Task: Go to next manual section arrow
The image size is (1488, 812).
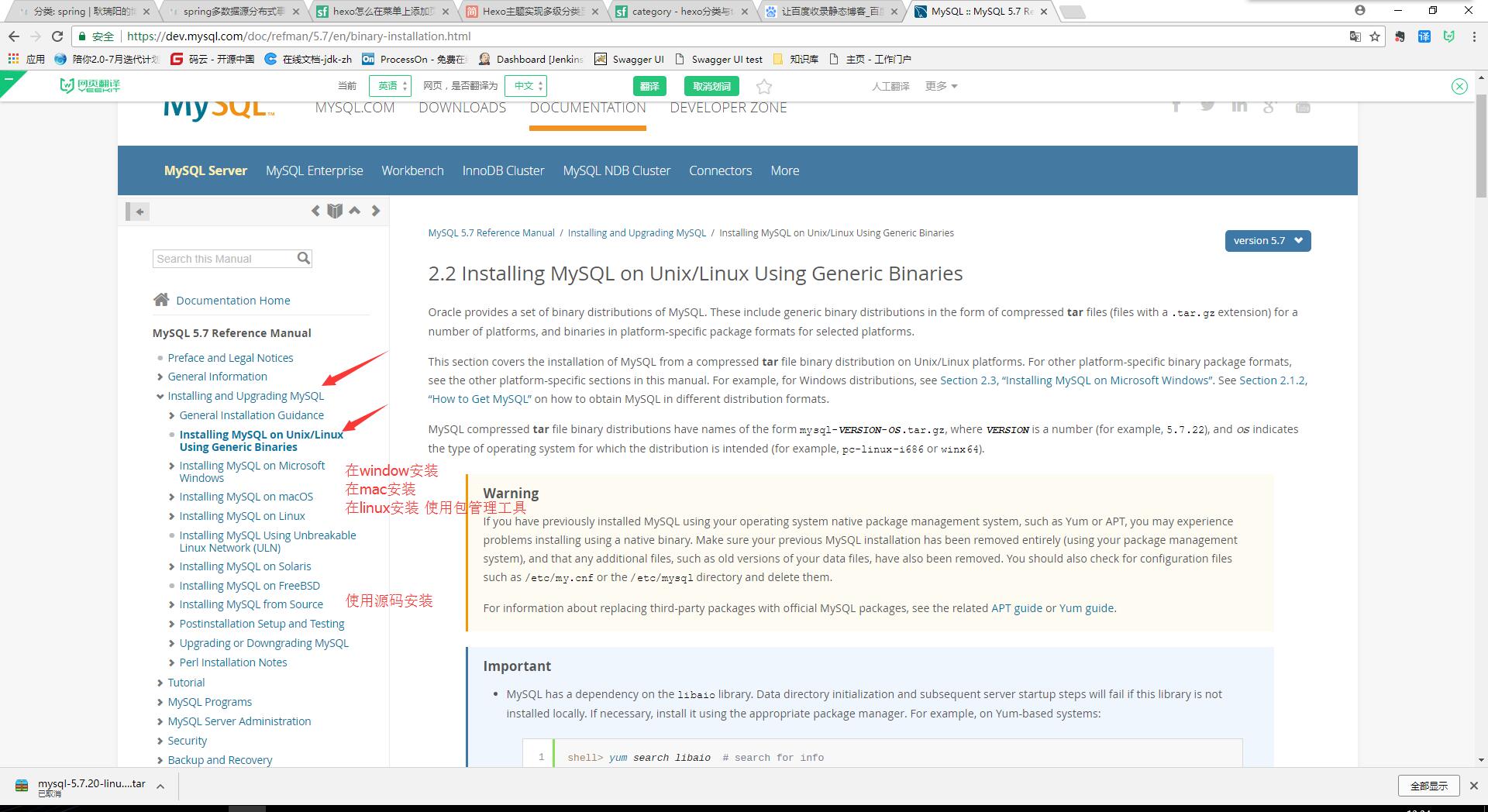Action: pyautogui.click(x=376, y=211)
